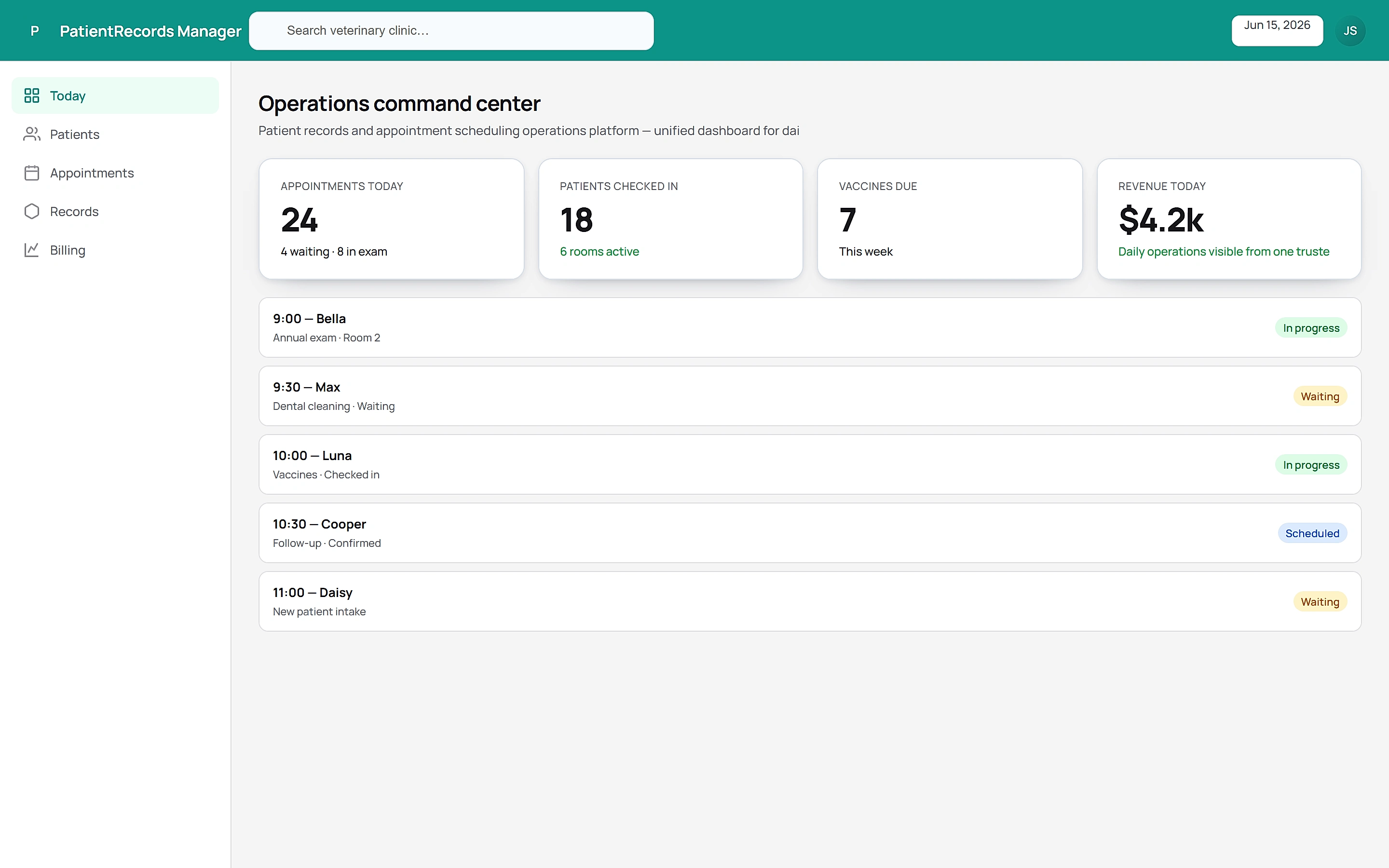Click In progress badge for Luna
Screen dimensions: 1389x868
pyautogui.click(x=1311, y=464)
